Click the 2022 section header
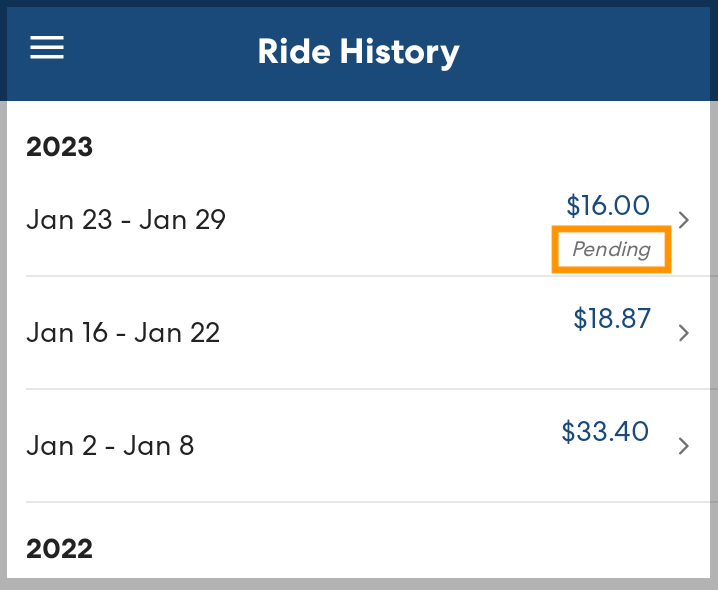The image size is (718, 590). (59, 549)
